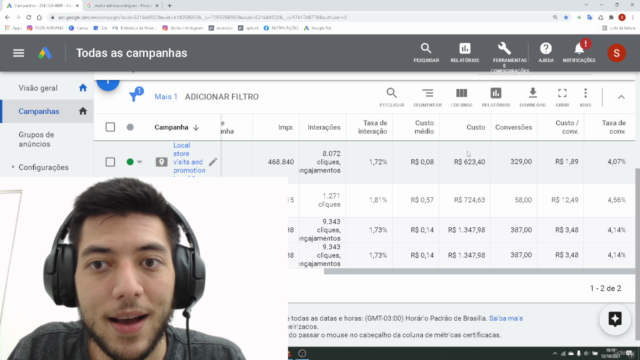Screen dimensions: 640x360
Task: Click the status dot column header
Action: 130,127
